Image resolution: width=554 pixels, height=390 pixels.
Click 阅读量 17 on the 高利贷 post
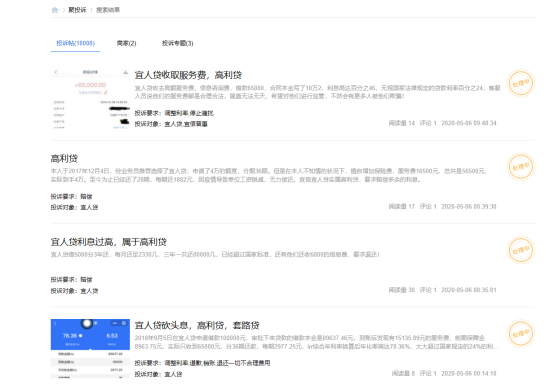pyautogui.click(x=401, y=206)
